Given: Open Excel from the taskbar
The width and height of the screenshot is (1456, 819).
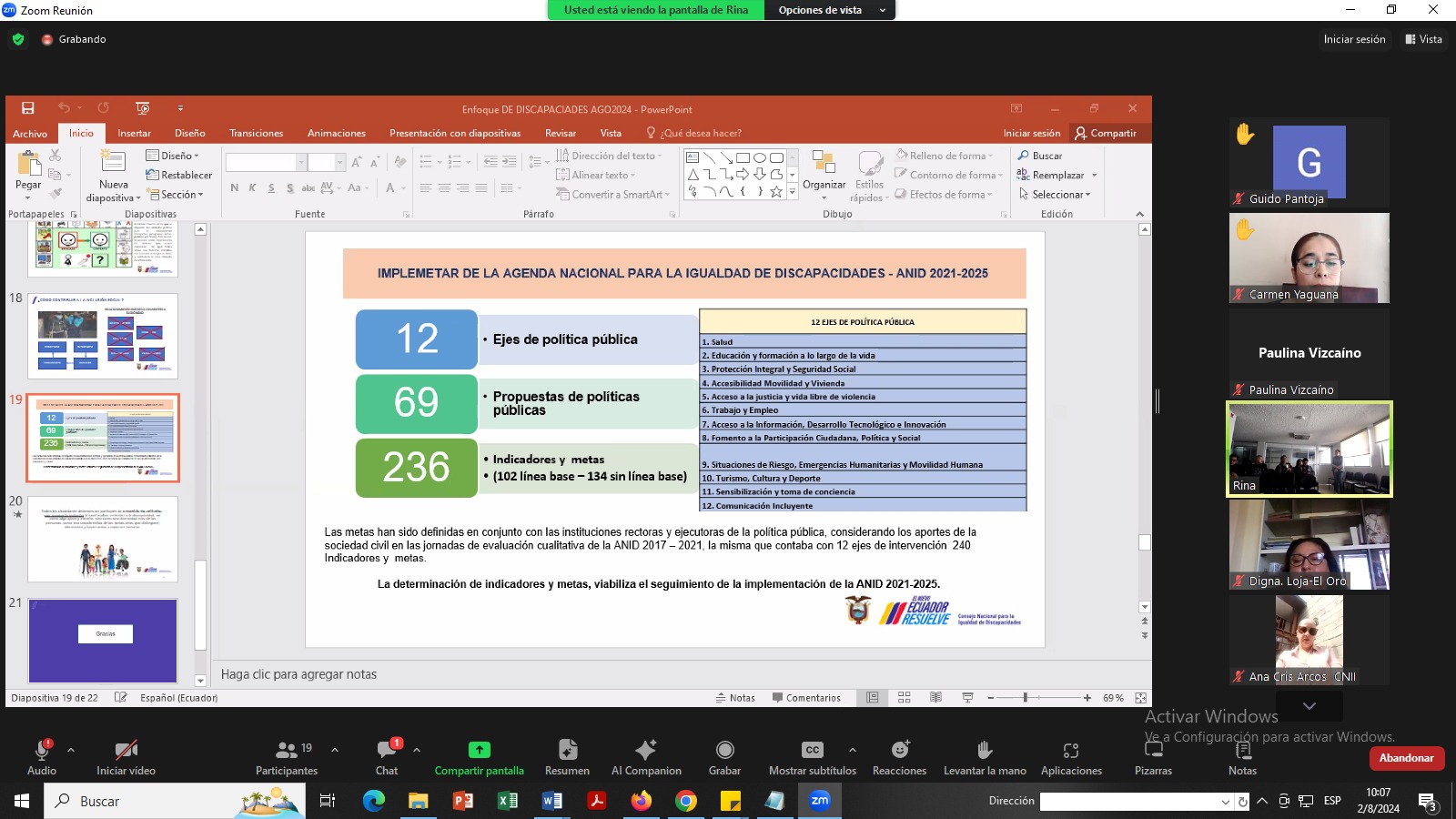Looking at the screenshot, I should pyautogui.click(x=508, y=801).
